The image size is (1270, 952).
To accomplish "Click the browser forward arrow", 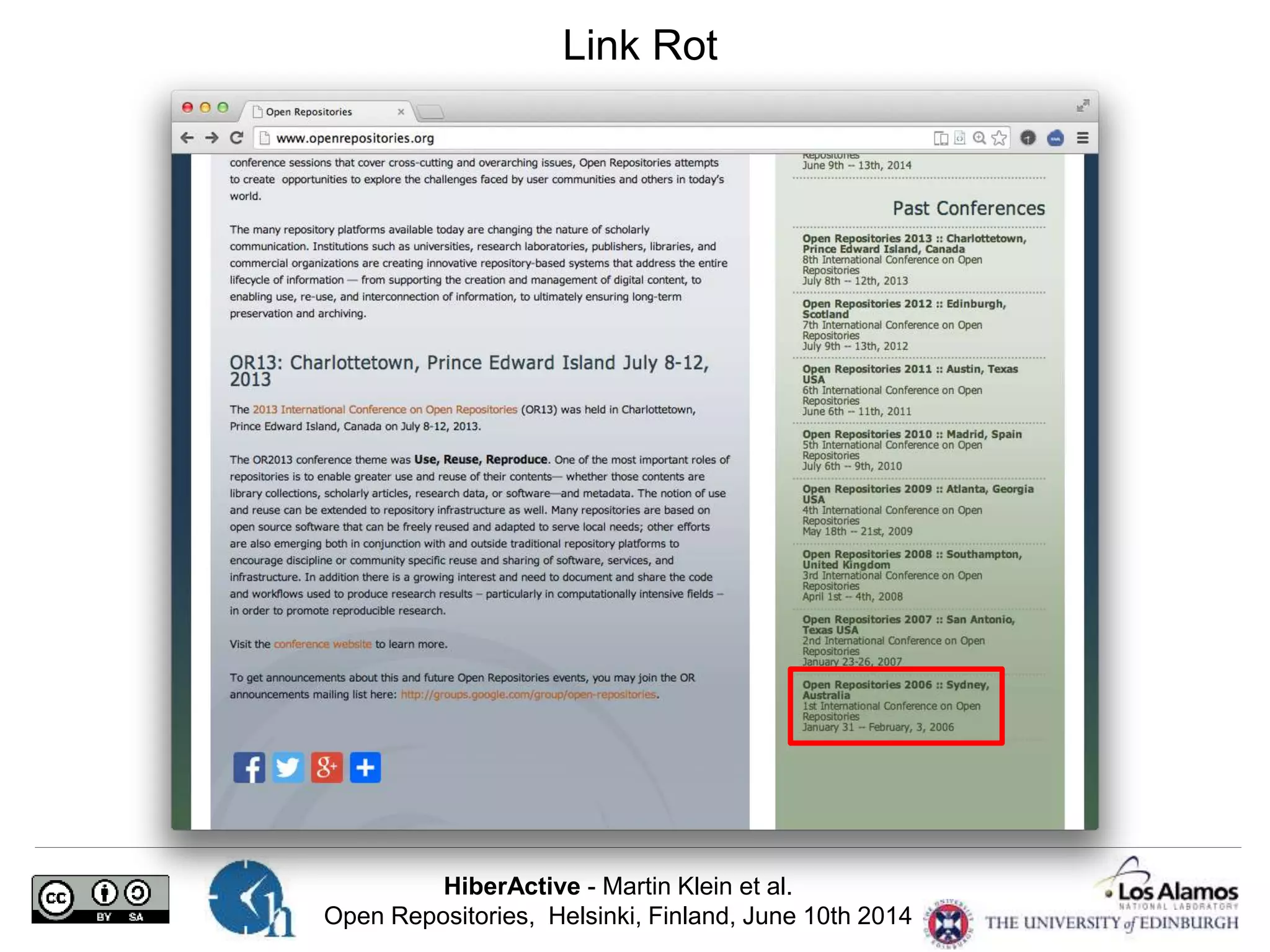I will coord(211,138).
